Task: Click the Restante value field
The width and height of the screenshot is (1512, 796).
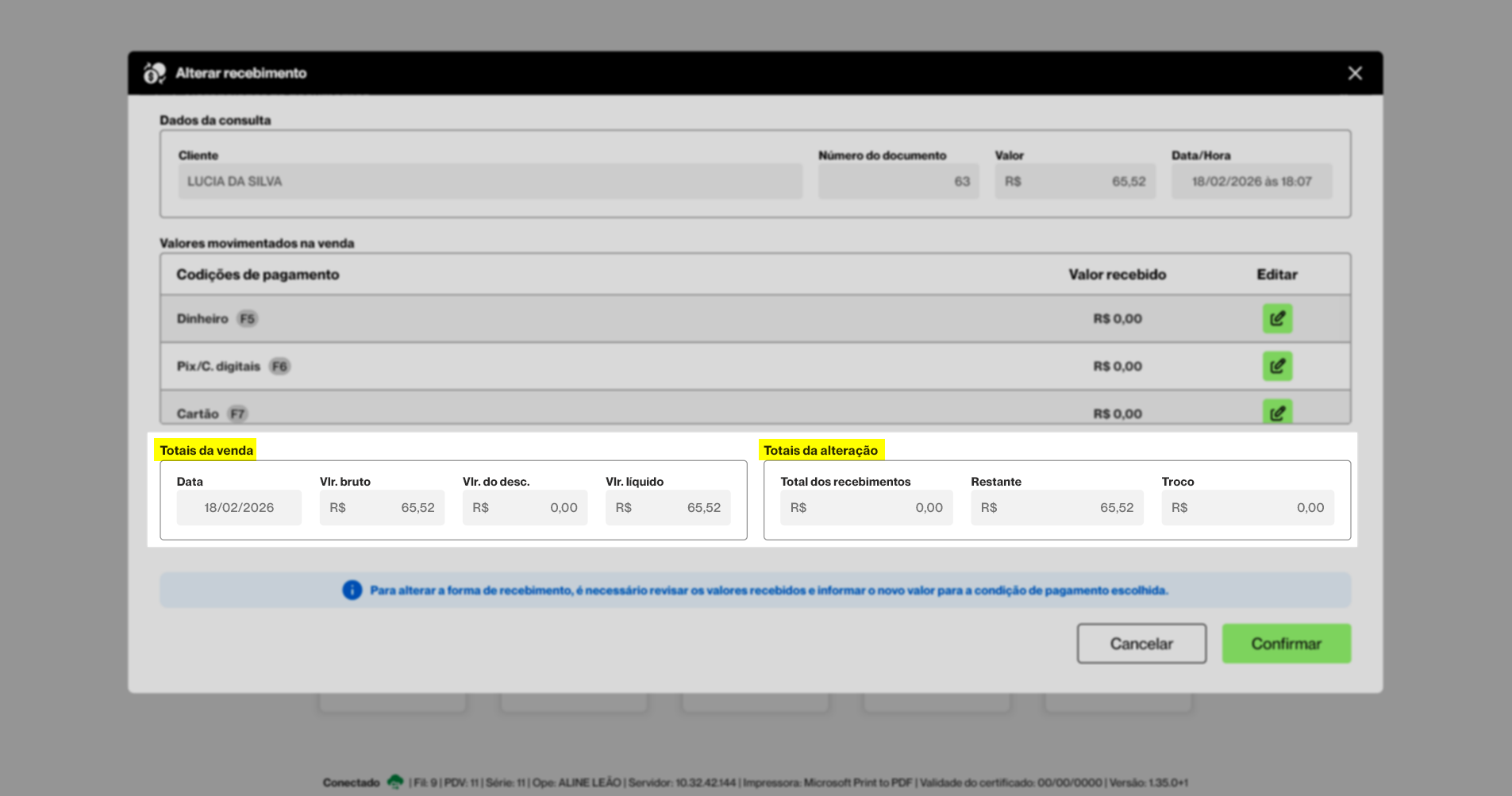Action: pyautogui.click(x=1056, y=508)
